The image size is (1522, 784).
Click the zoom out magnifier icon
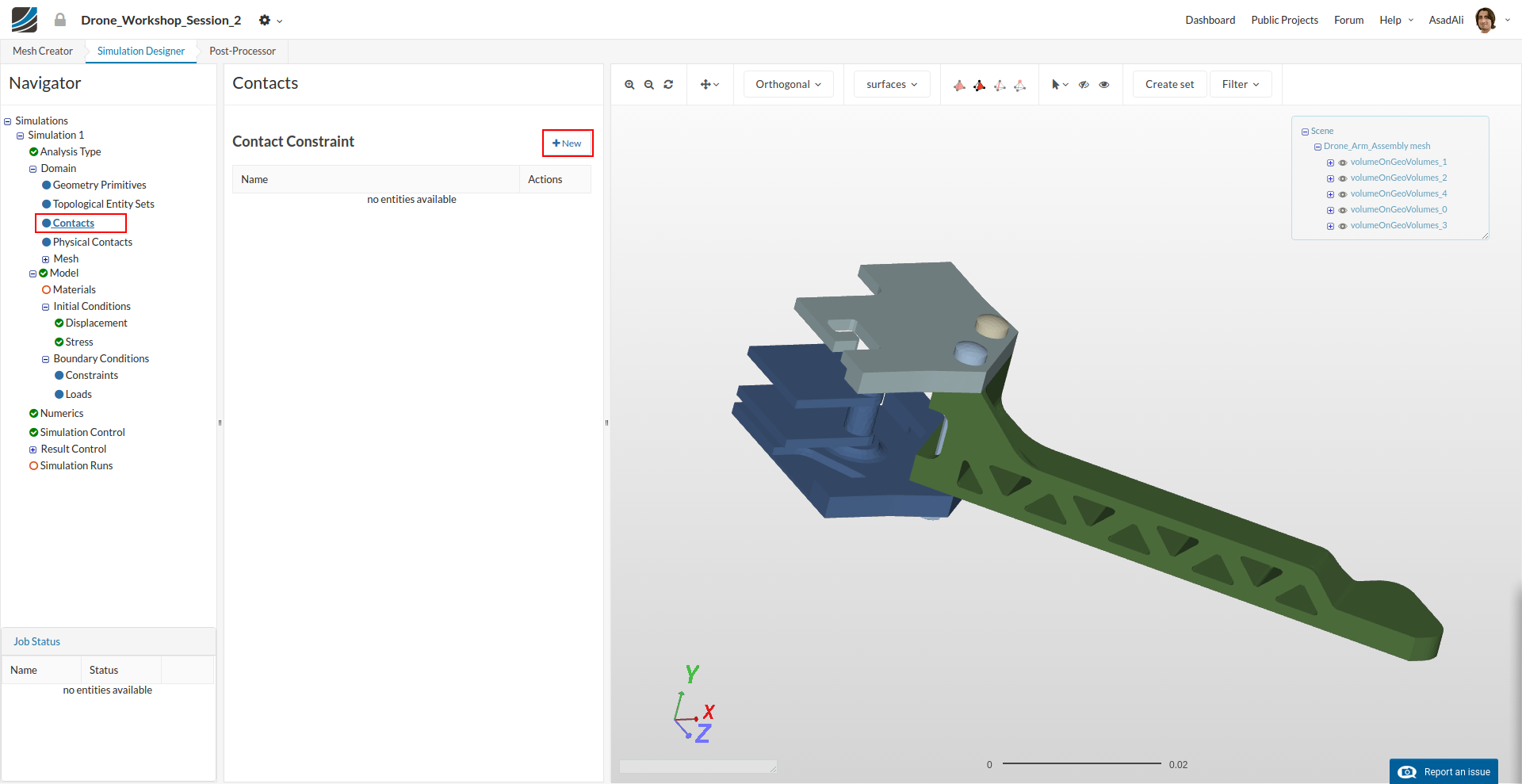coord(649,85)
